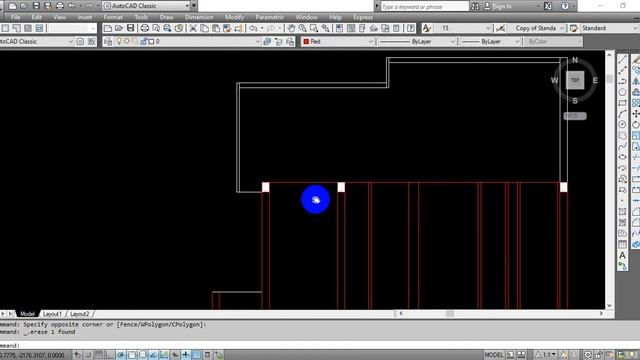
Task: Click the Autodesk Exchange X icon
Action: pyautogui.click(x=548, y=6)
